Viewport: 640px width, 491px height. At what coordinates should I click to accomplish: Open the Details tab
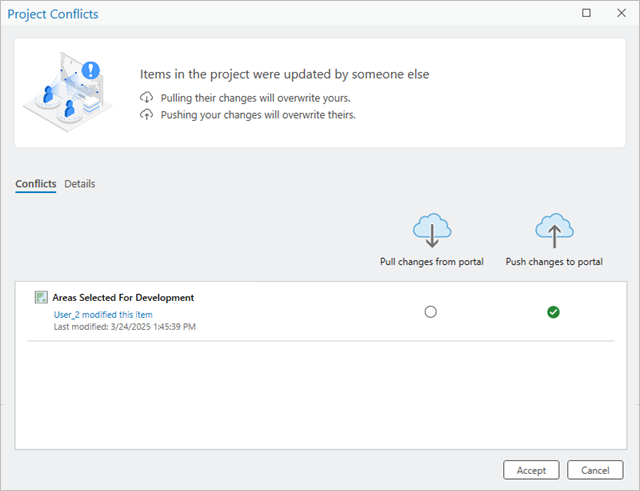tap(80, 184)
